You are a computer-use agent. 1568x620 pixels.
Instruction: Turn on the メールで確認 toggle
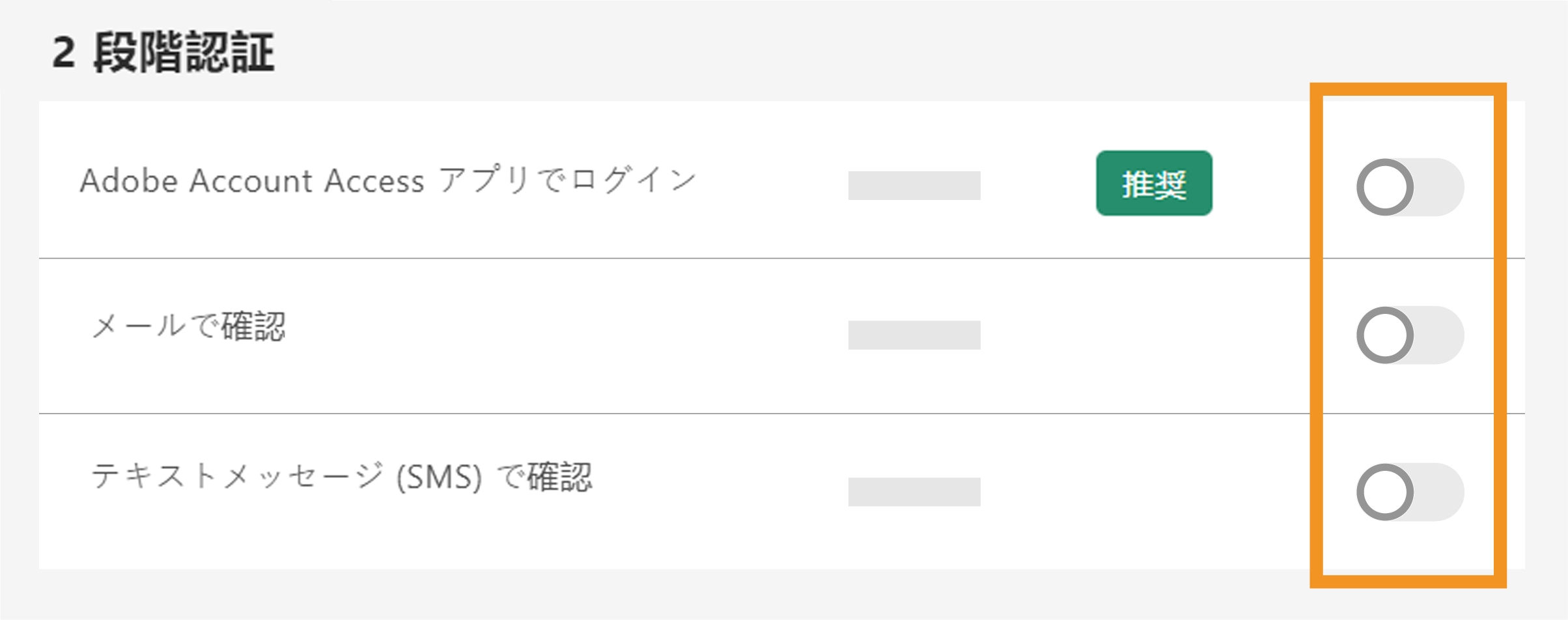click(1410, 335)
